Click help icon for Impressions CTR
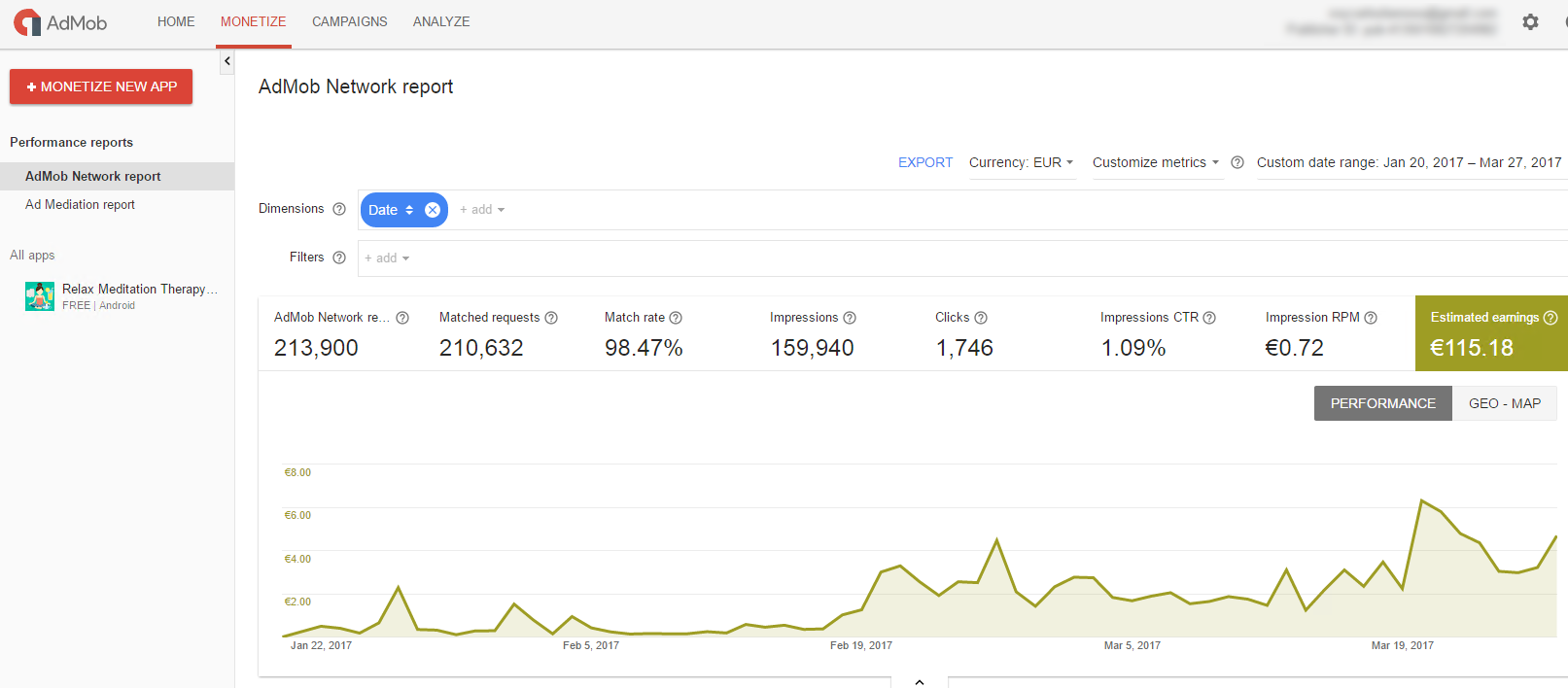The height and width of the screenshot is (688, 1568). click(1209, 318)
